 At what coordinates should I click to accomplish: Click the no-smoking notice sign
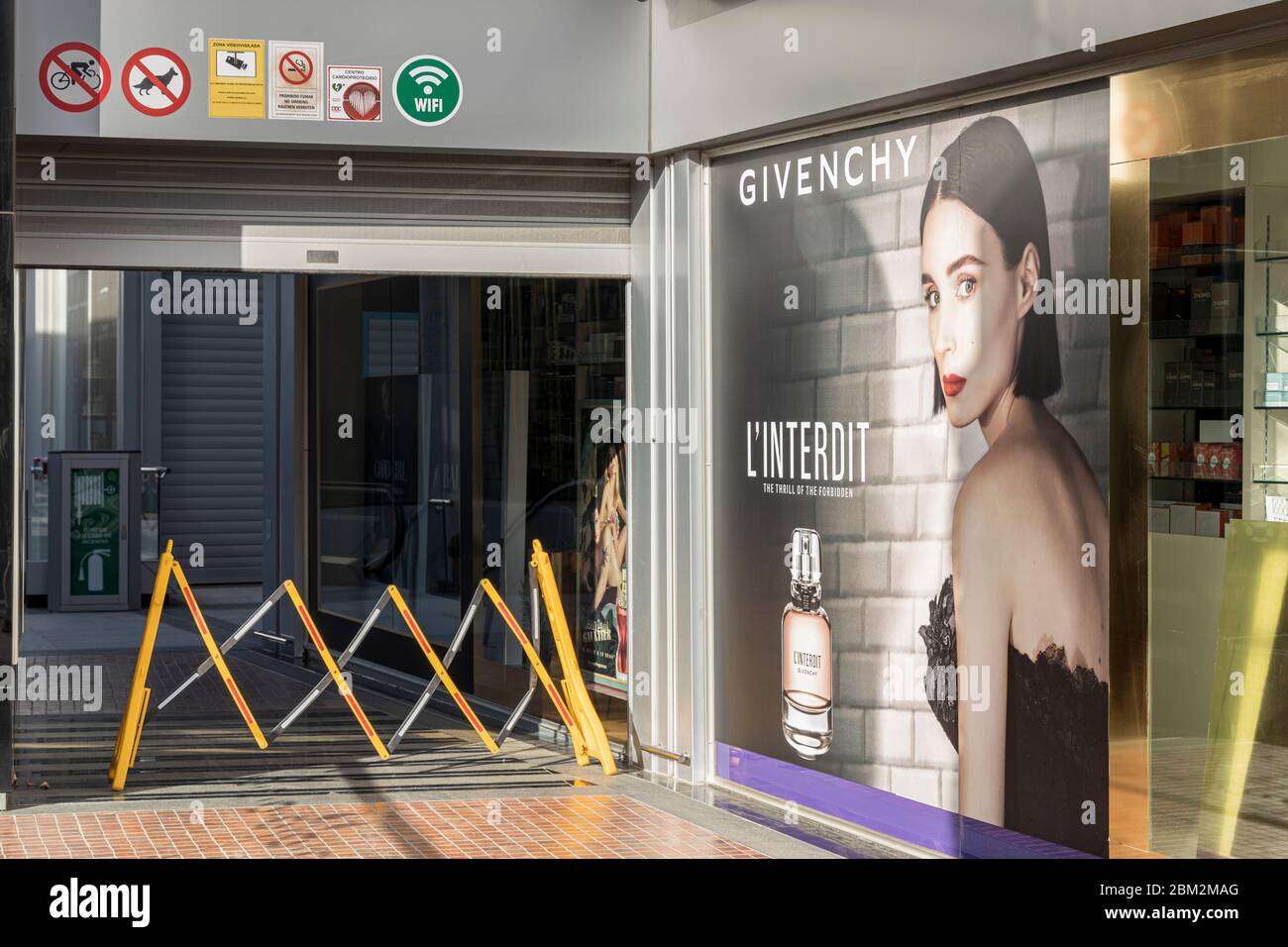pyautogui.click(x=296, y=80)
